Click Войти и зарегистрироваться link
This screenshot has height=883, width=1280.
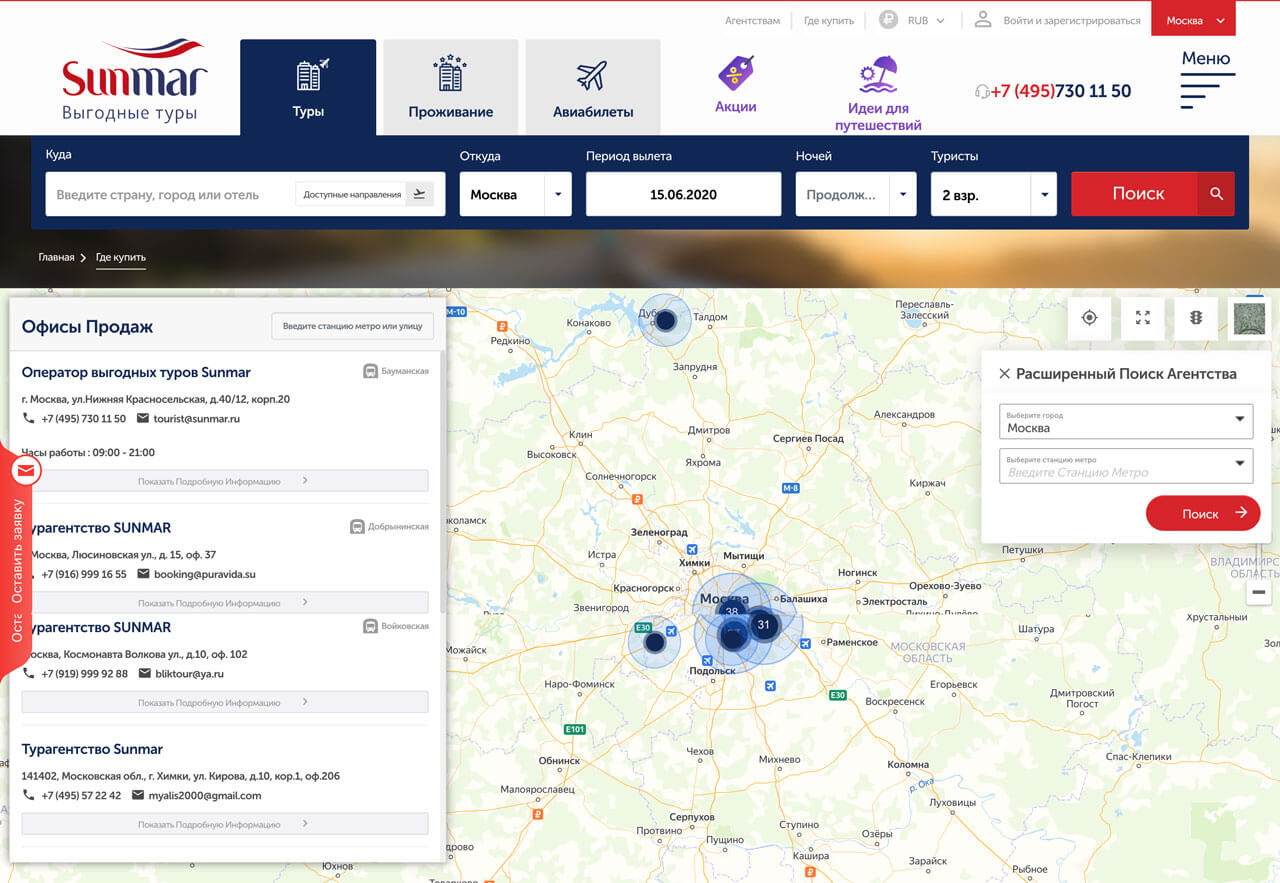(1071, 20)
